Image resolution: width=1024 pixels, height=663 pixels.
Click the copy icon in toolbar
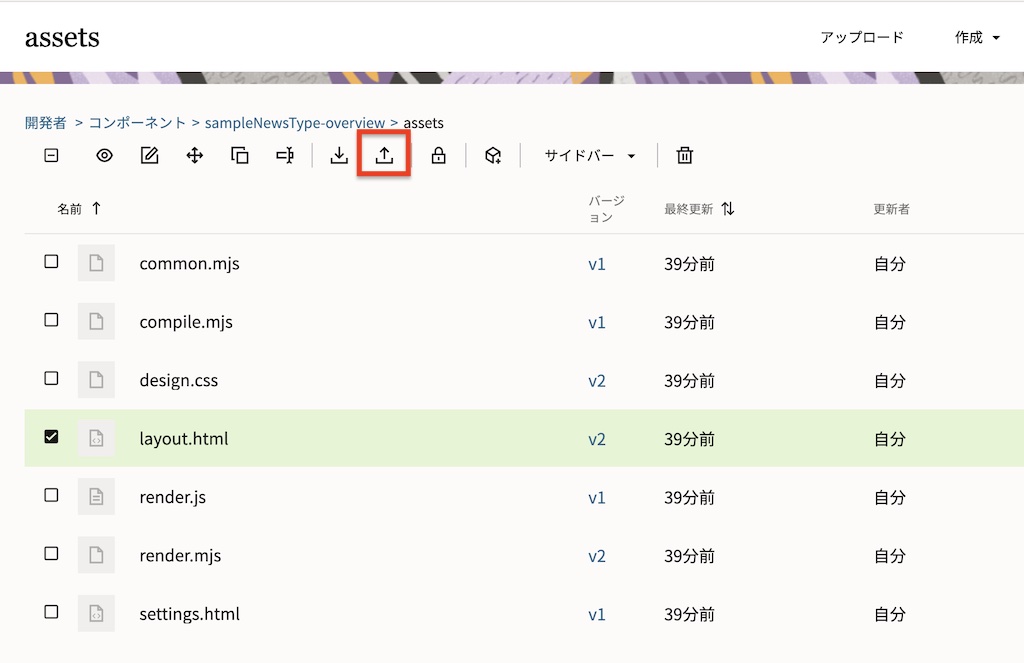pos(240,155)
